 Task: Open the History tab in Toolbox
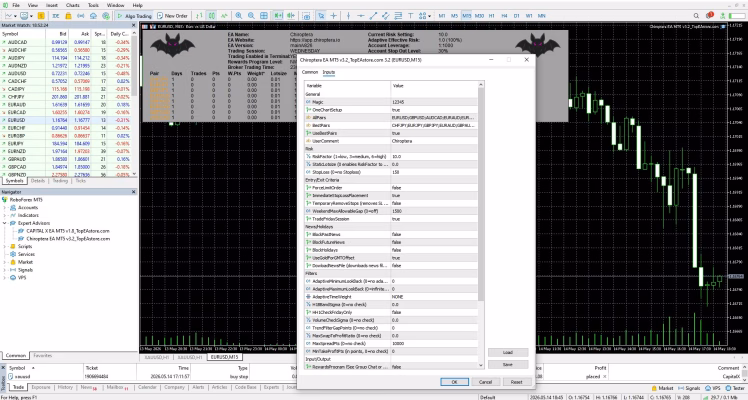[65, 387]
